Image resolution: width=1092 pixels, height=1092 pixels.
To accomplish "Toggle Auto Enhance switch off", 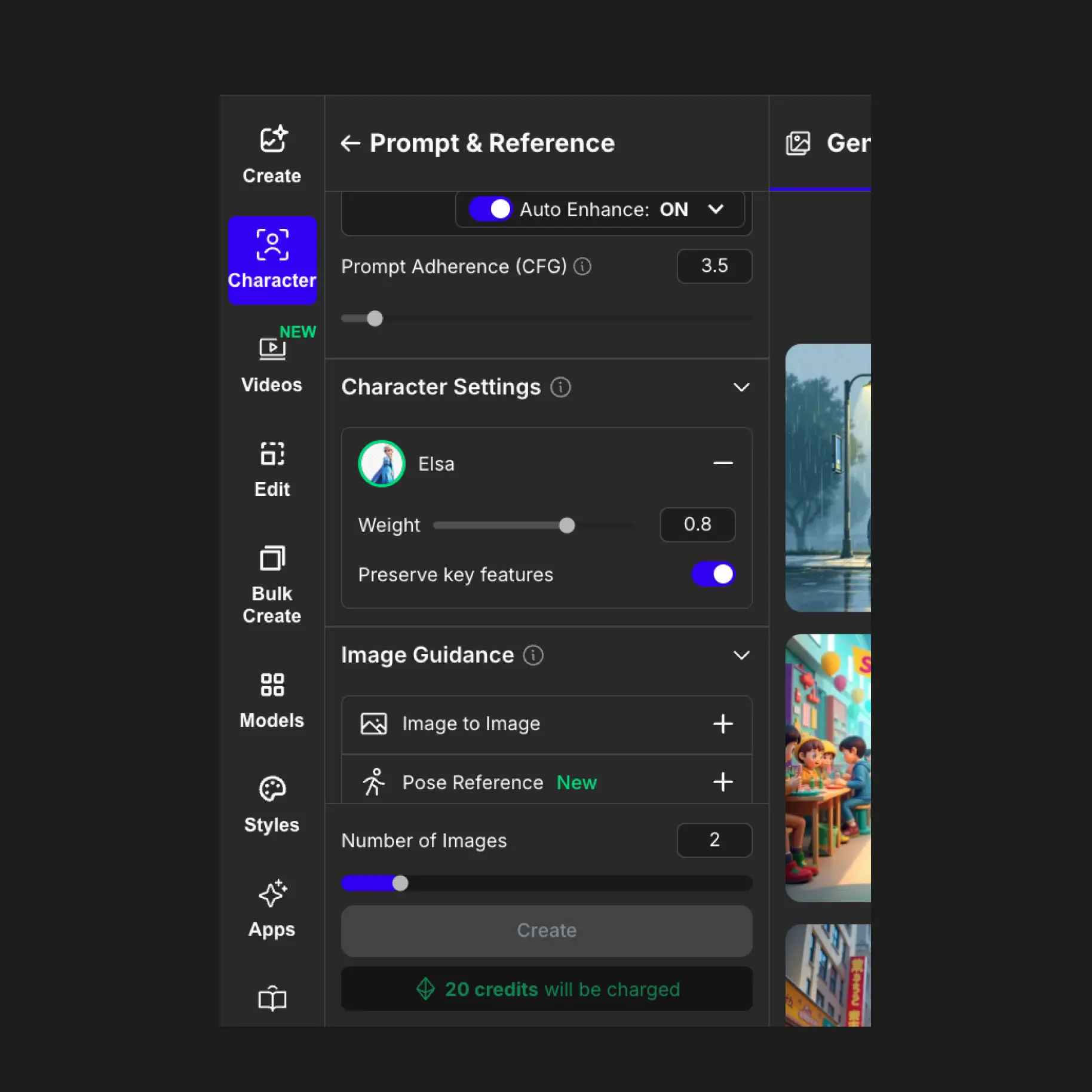I will (x=490, y=209).
